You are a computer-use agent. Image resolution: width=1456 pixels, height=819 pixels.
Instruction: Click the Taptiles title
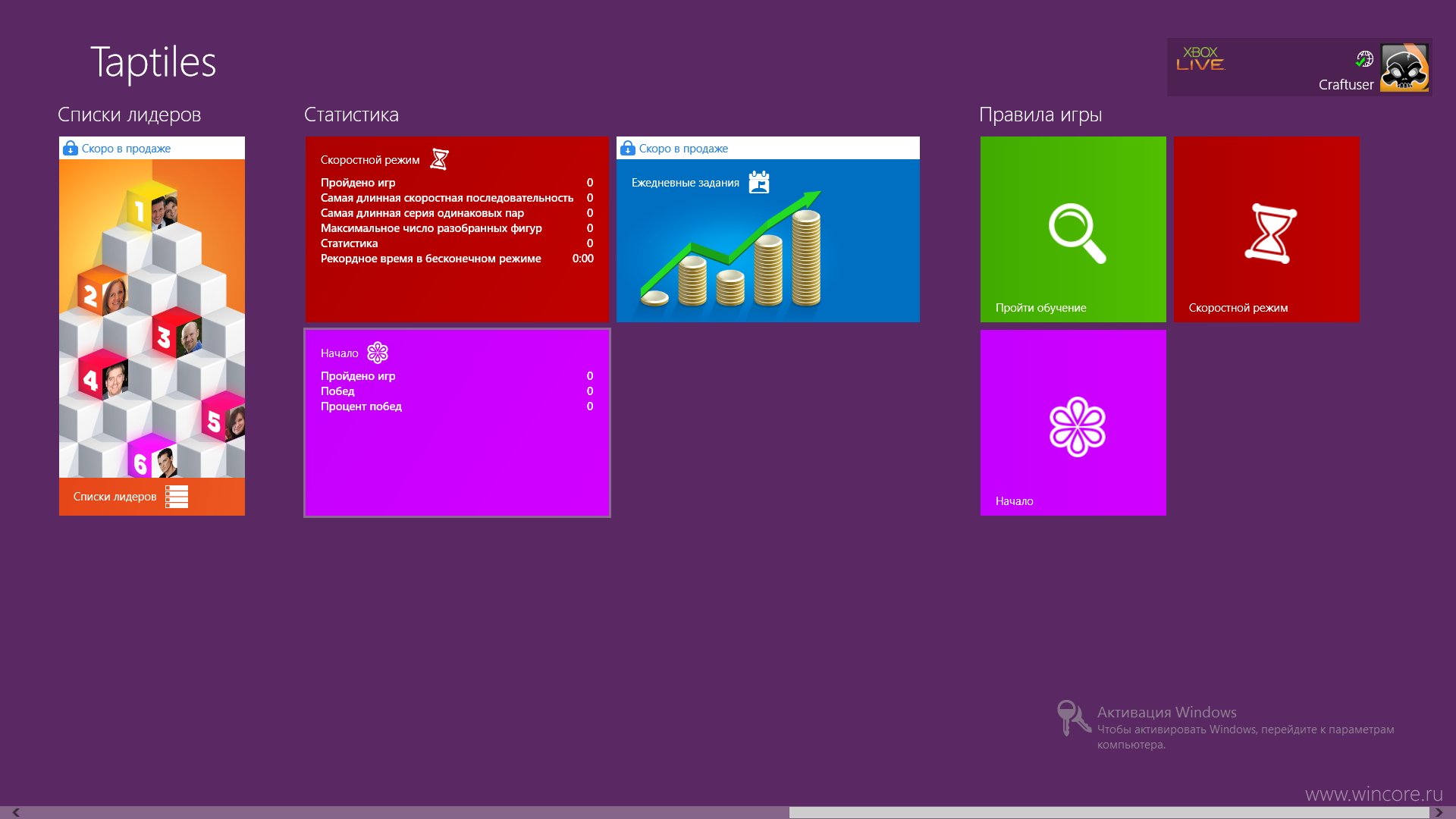(x=153, y=62)
